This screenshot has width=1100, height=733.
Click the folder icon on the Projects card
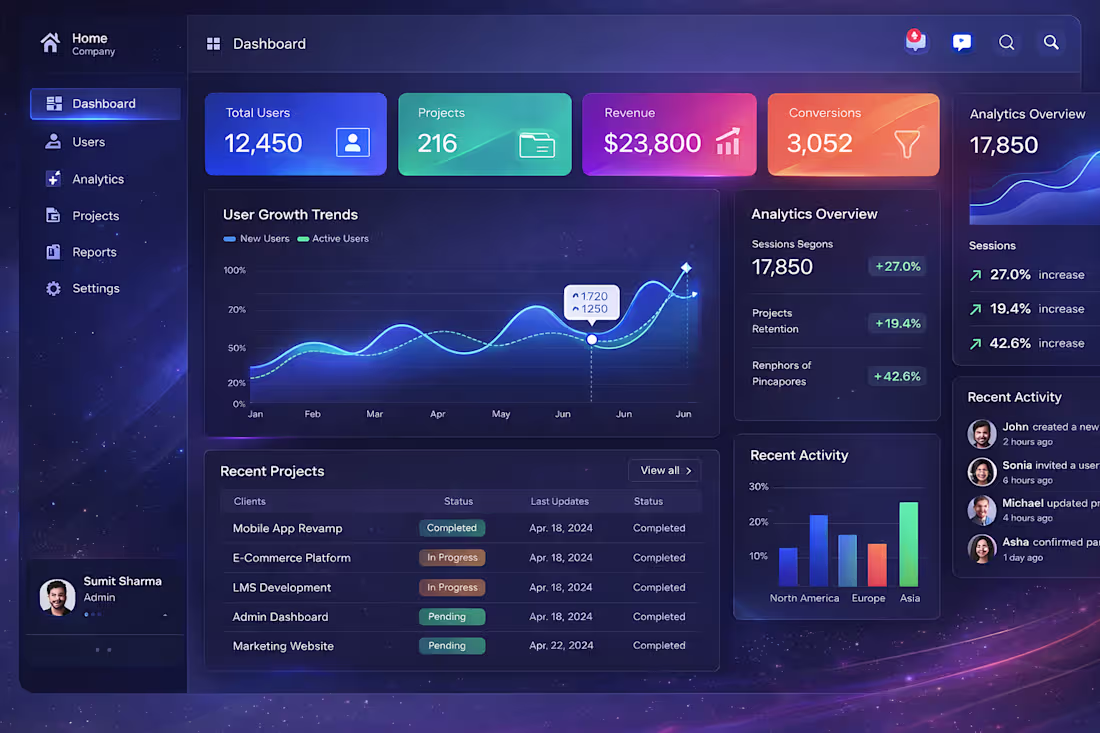537,143
